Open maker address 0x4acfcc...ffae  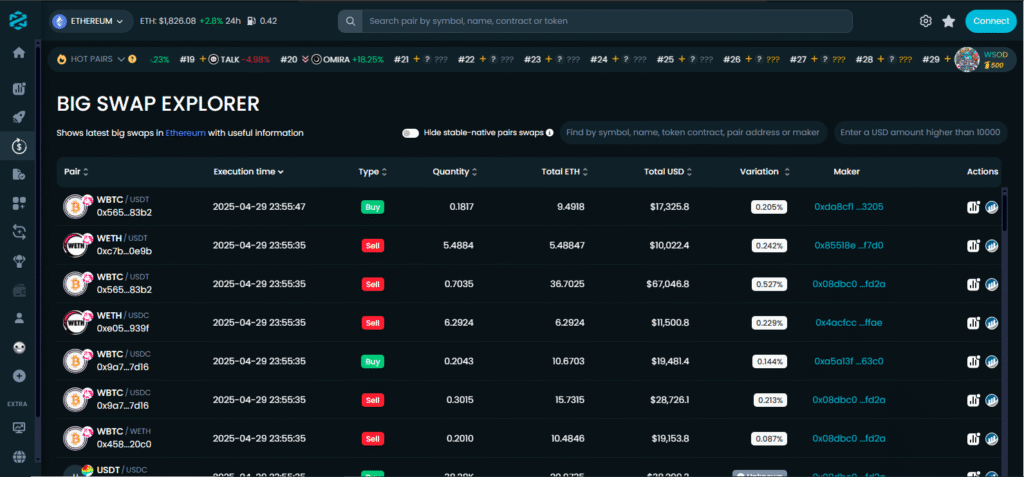[849, 323]
